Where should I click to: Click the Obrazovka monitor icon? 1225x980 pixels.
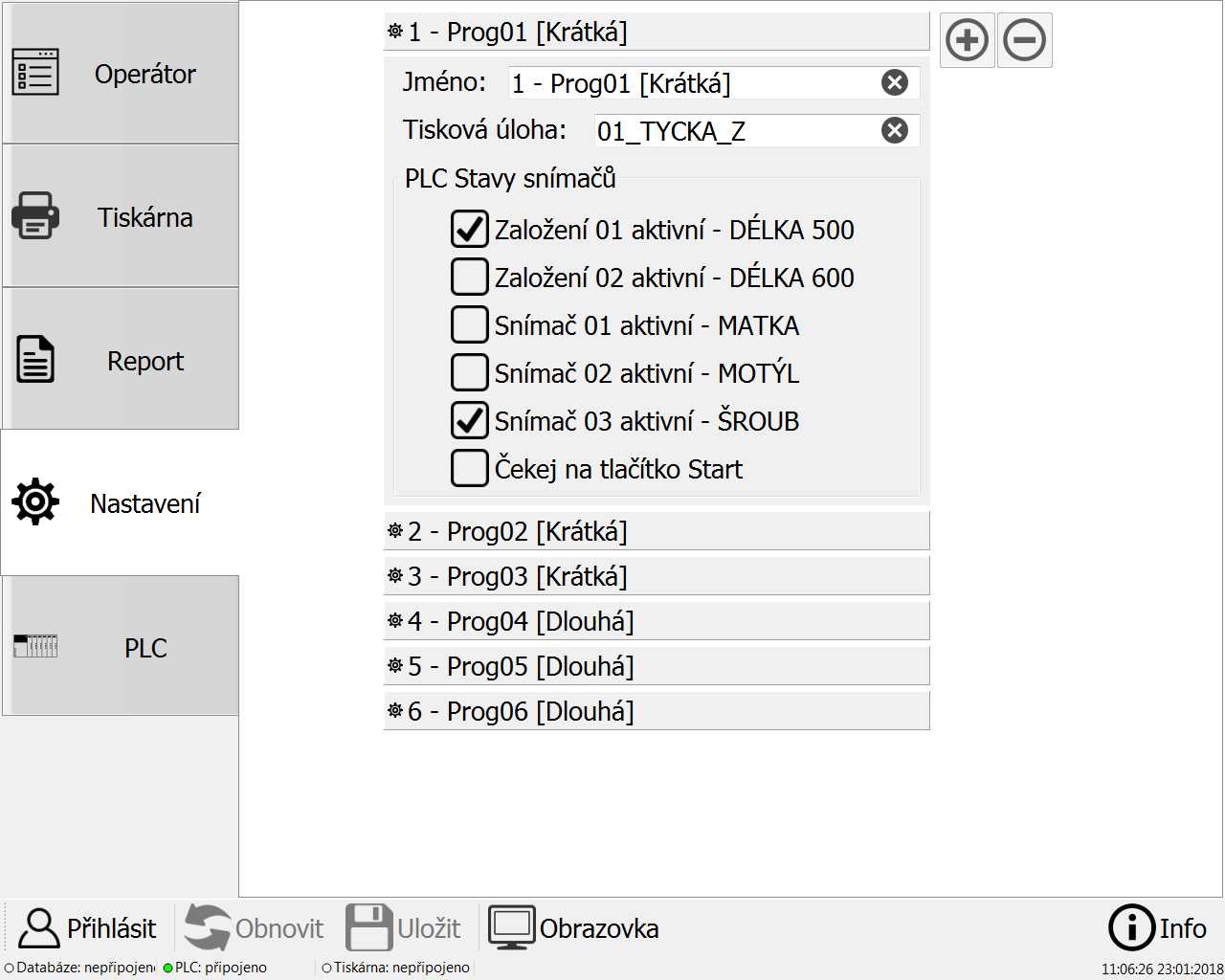coord(512,928)
